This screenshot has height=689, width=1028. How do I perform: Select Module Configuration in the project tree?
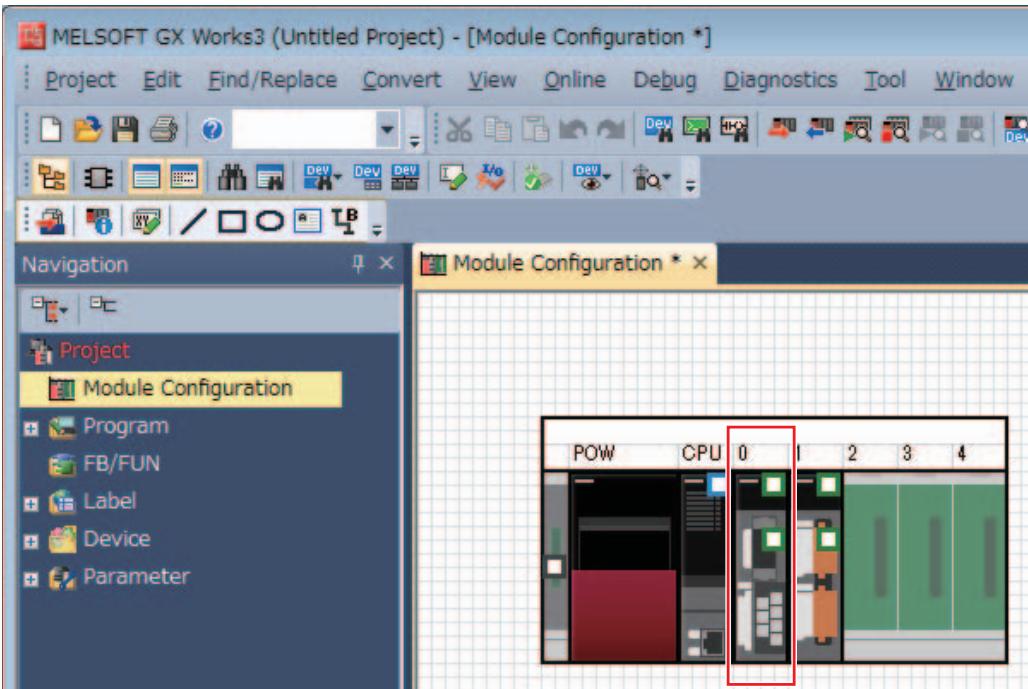click(x=181, y=389)
